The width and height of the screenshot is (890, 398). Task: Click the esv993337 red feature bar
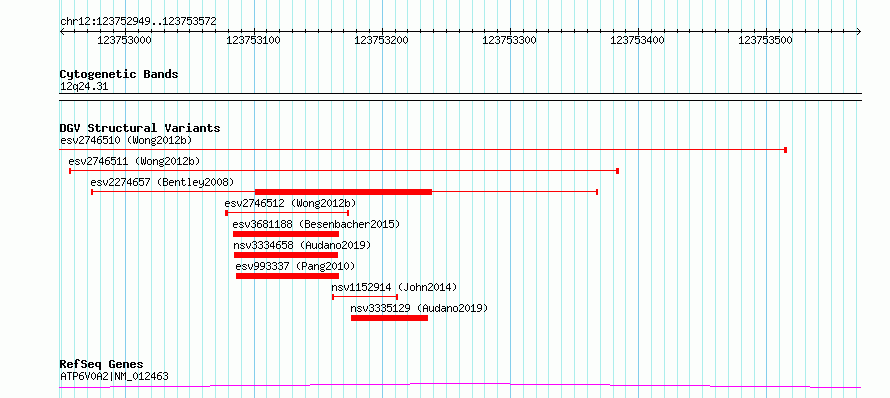pos(288,276)
